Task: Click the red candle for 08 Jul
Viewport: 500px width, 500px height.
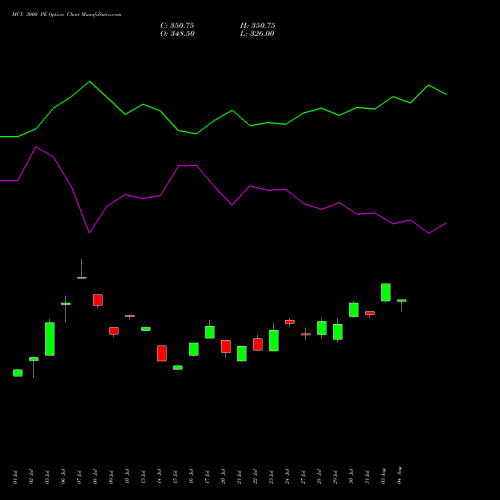Action: click(x=98, y=300)
